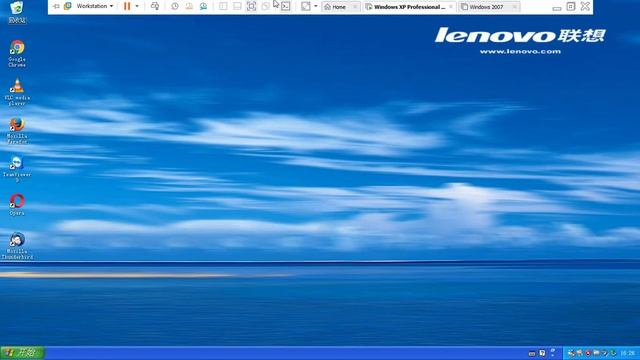Open TeamViewer desktop shortcut
Image resolution: width=640 pixels, height=360 pixels.
click(17, 169)
